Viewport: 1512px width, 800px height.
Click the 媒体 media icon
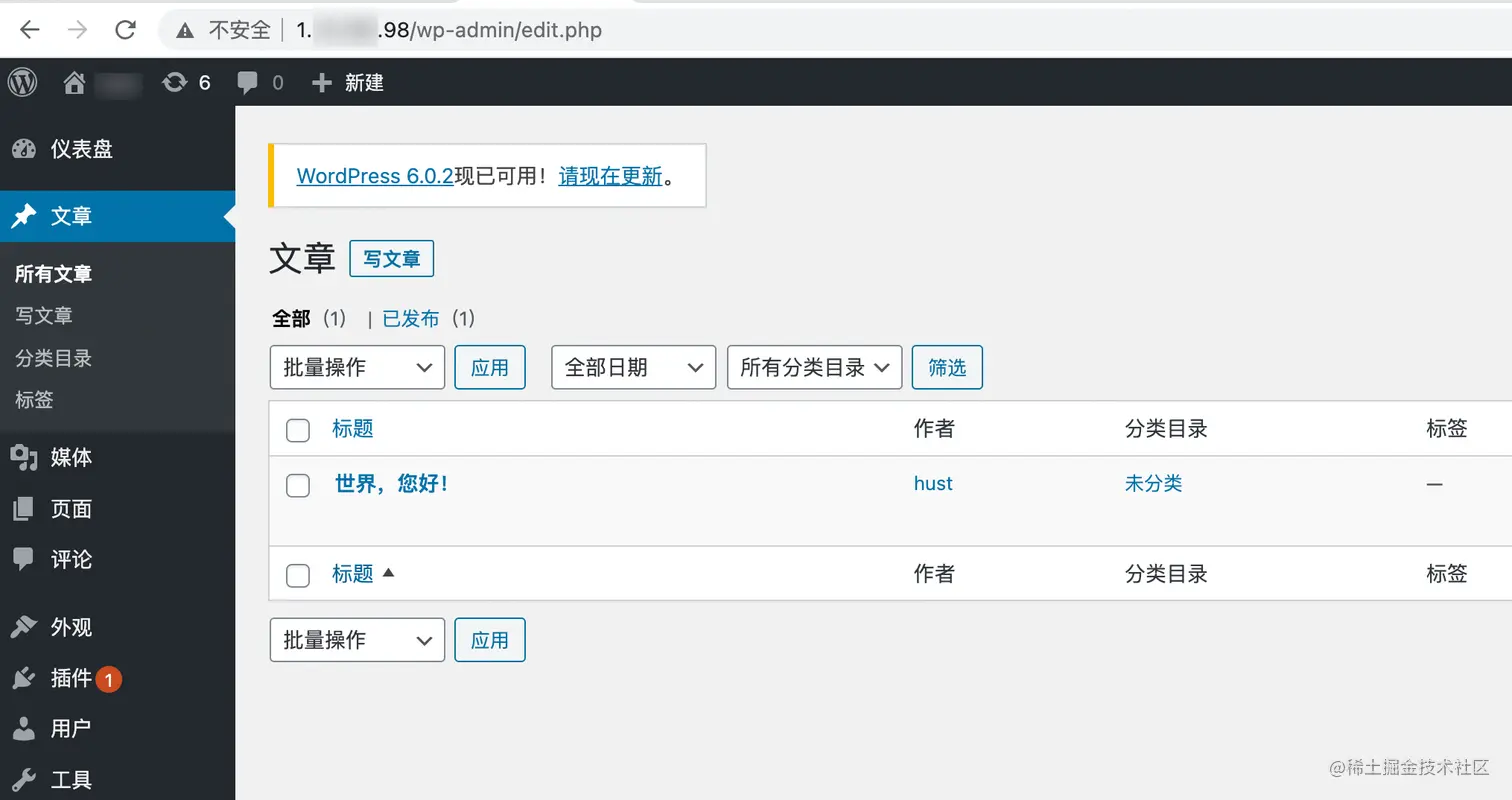24,458
